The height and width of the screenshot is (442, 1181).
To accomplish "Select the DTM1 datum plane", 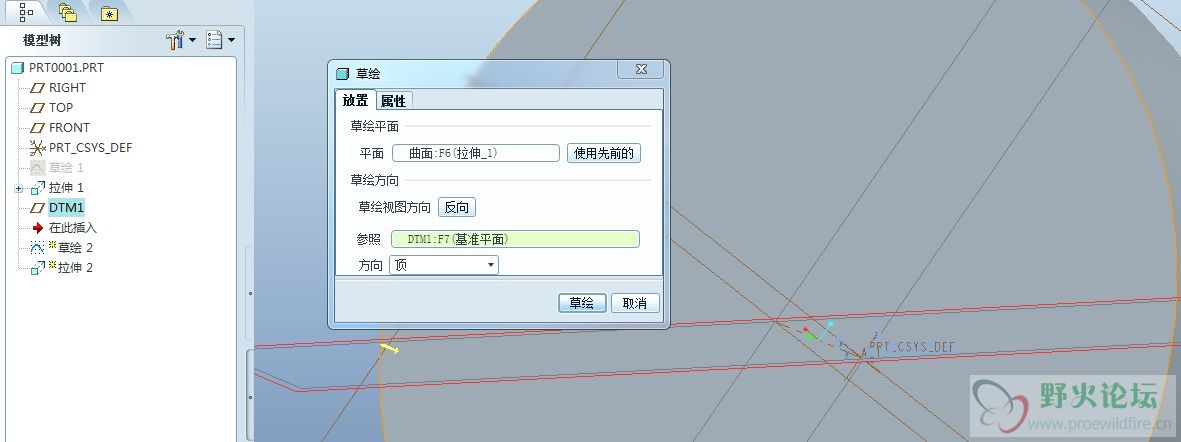I will point(66,207).
